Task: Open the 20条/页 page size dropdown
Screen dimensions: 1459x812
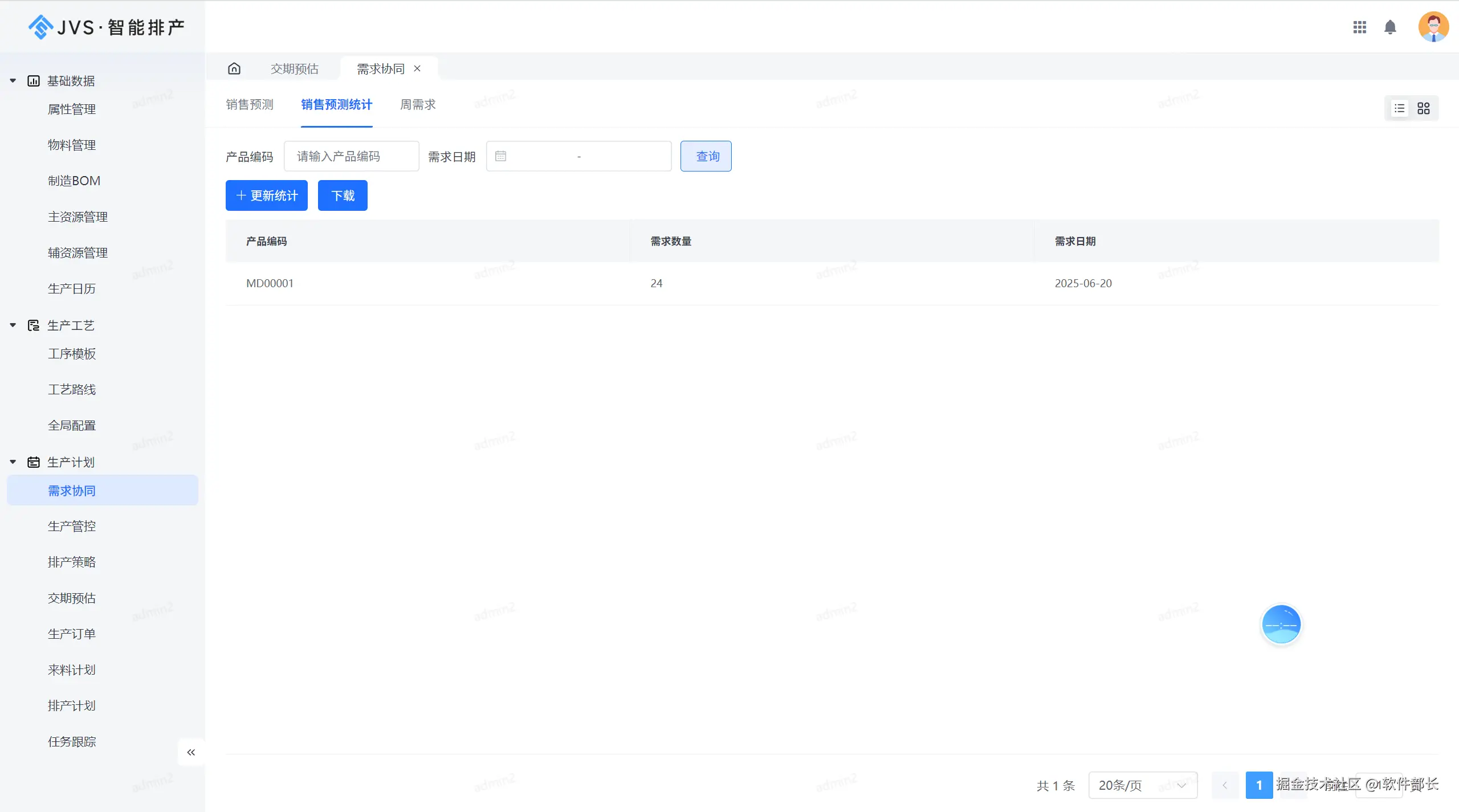Action: tap(1142, 785)
